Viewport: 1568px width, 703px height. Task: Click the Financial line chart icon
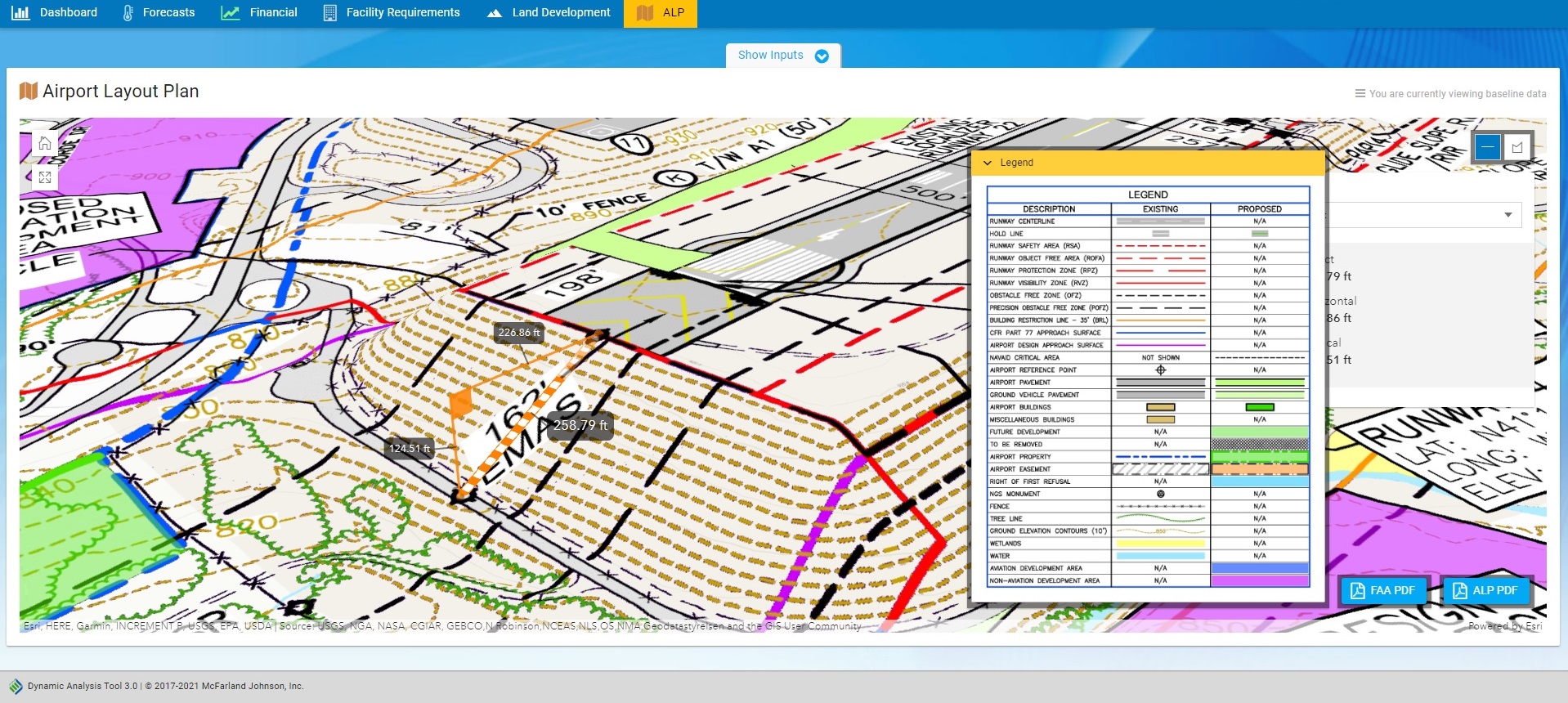tap(231, 12)
